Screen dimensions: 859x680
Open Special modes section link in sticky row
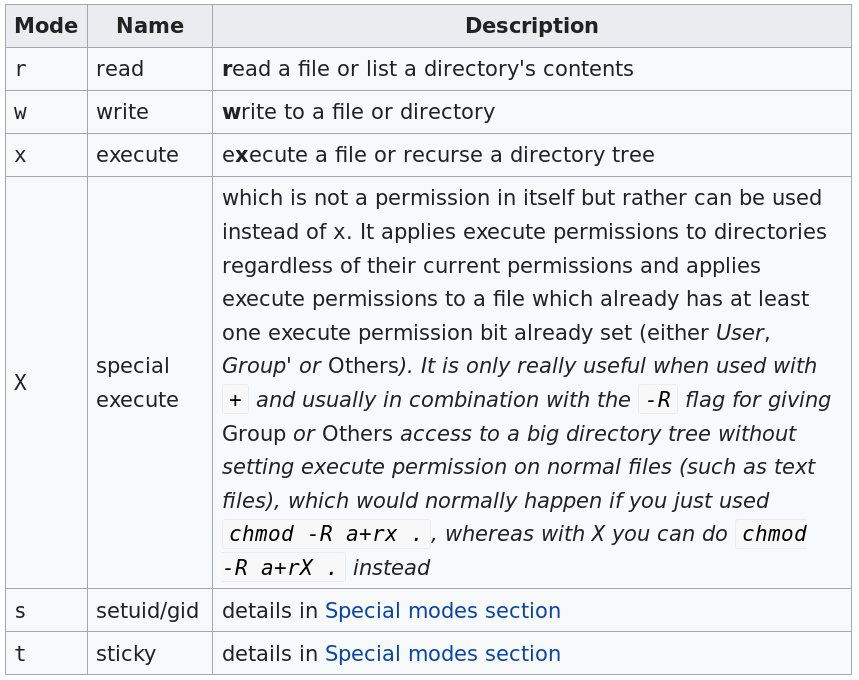pyautogui.click(x=442, y=654)
